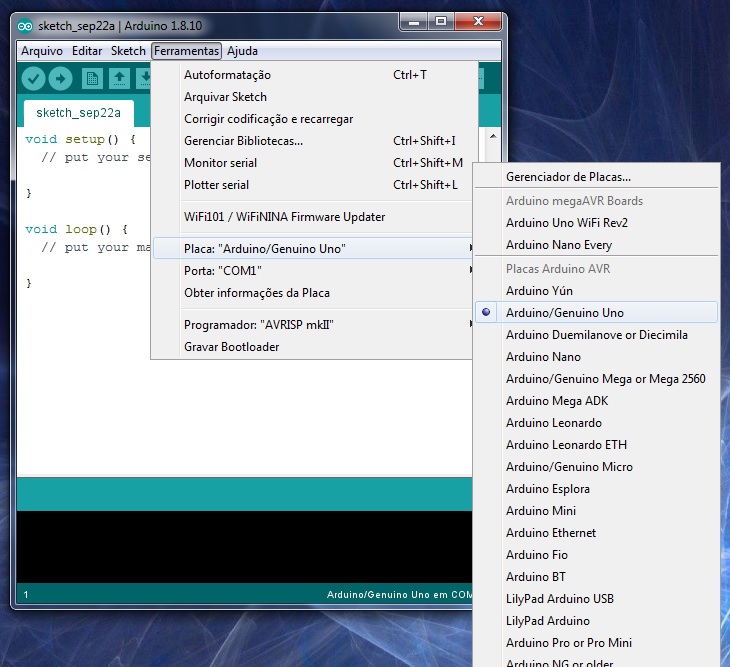730x667 pixels.
Task: Open Gerenciador de Placas
Action: 568,177
